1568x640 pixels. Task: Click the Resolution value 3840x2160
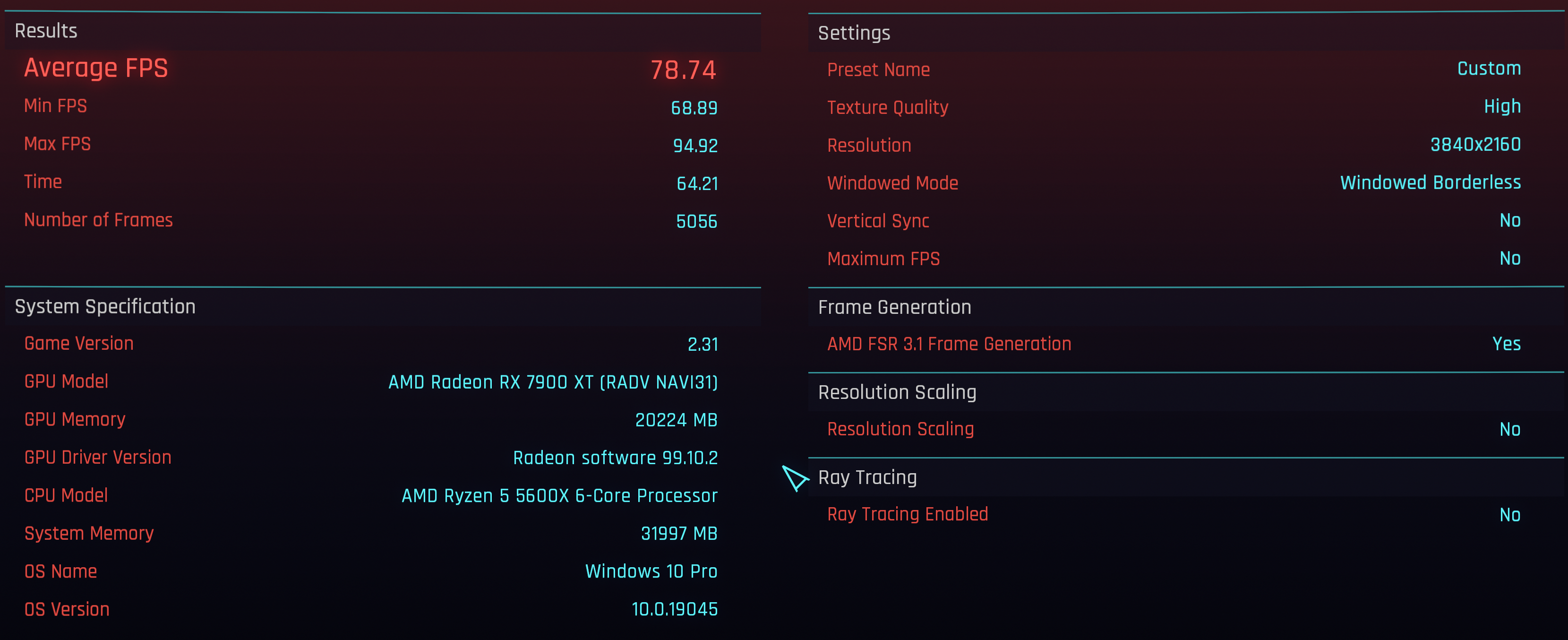pos(1475,145)
